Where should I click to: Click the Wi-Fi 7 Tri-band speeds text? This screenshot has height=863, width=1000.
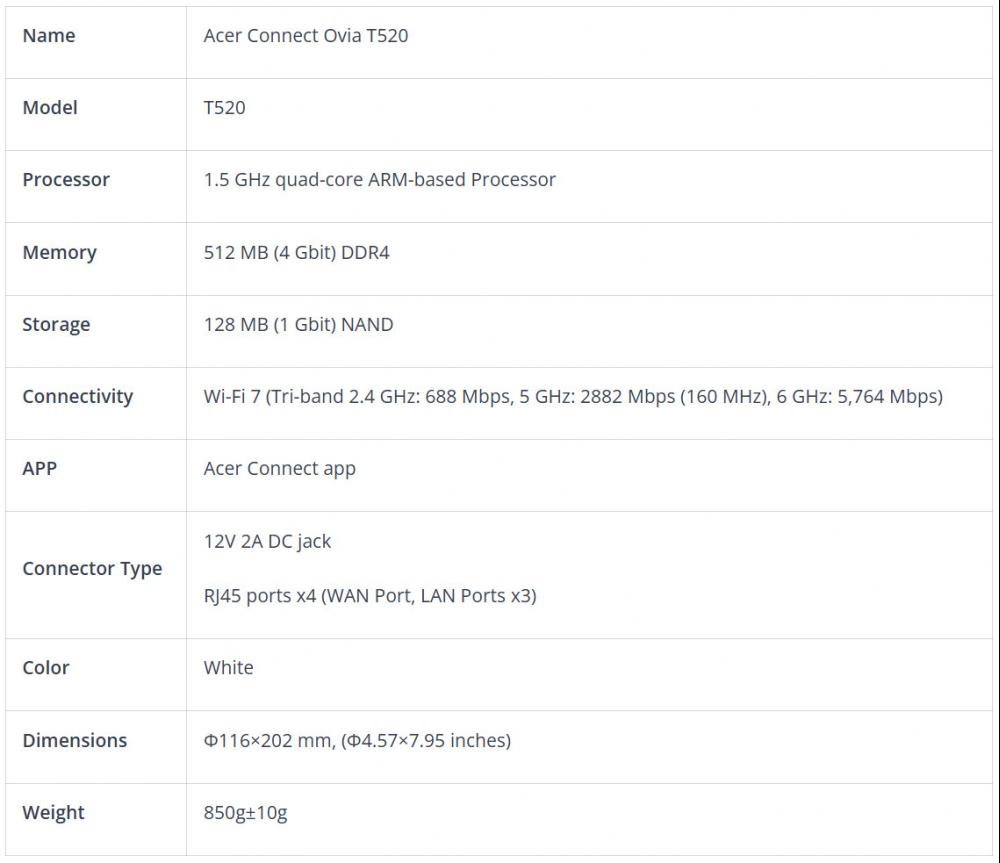[572, 397]
